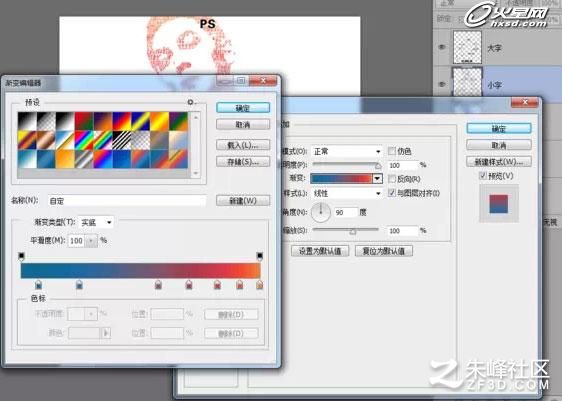Click the right opacity stop above gradient
562x401 pixels.
pos(259,256)
